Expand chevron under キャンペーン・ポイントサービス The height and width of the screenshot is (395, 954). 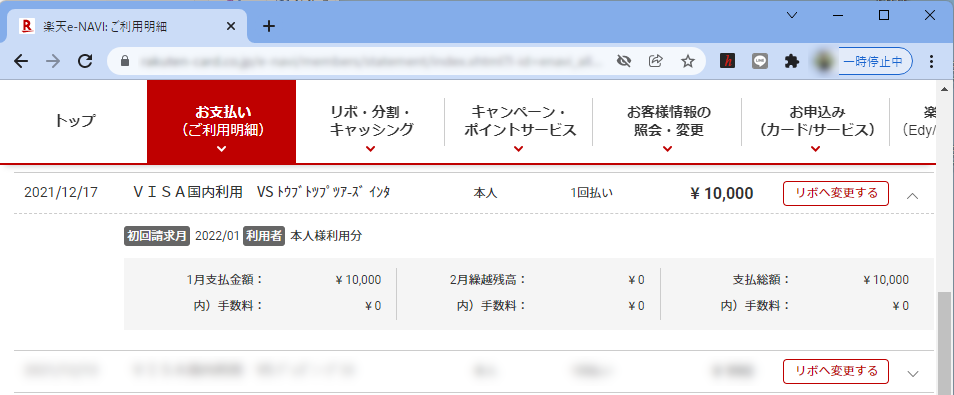tap(519, 149)
